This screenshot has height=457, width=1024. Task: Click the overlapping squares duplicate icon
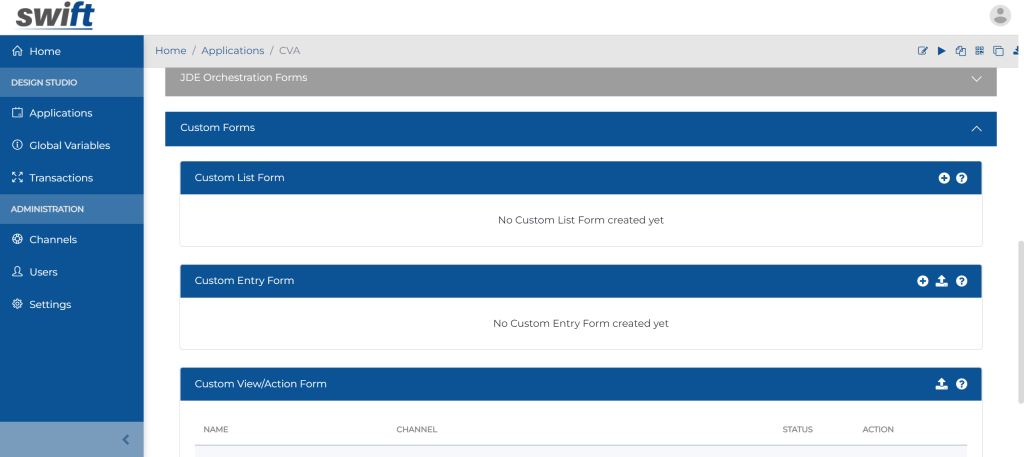[x=999, y=51]
